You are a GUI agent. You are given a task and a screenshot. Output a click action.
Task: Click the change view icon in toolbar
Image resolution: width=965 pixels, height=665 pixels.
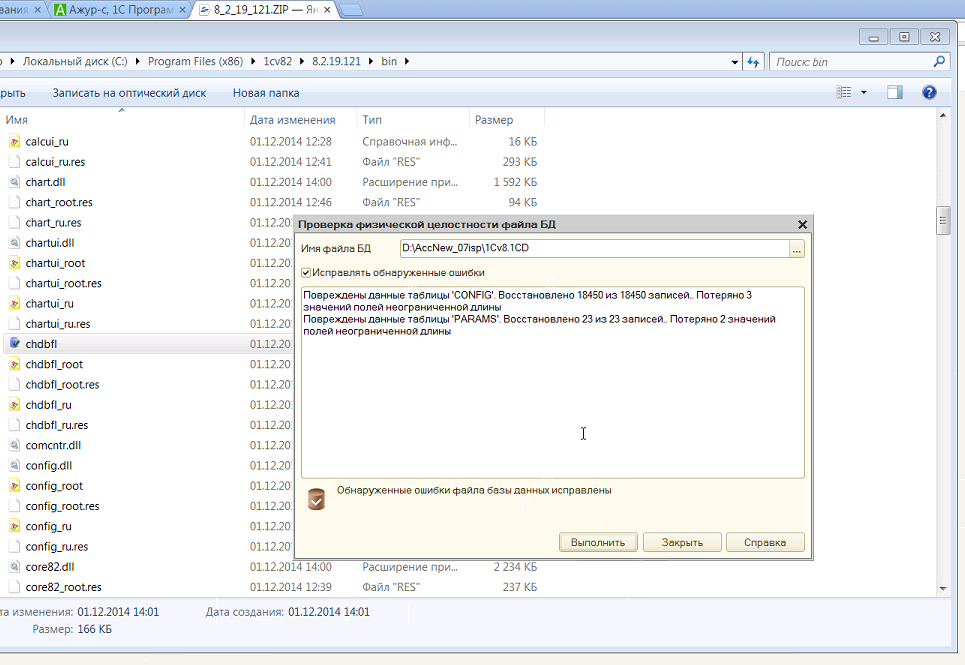pyautogui.click(x=844, y=93)
